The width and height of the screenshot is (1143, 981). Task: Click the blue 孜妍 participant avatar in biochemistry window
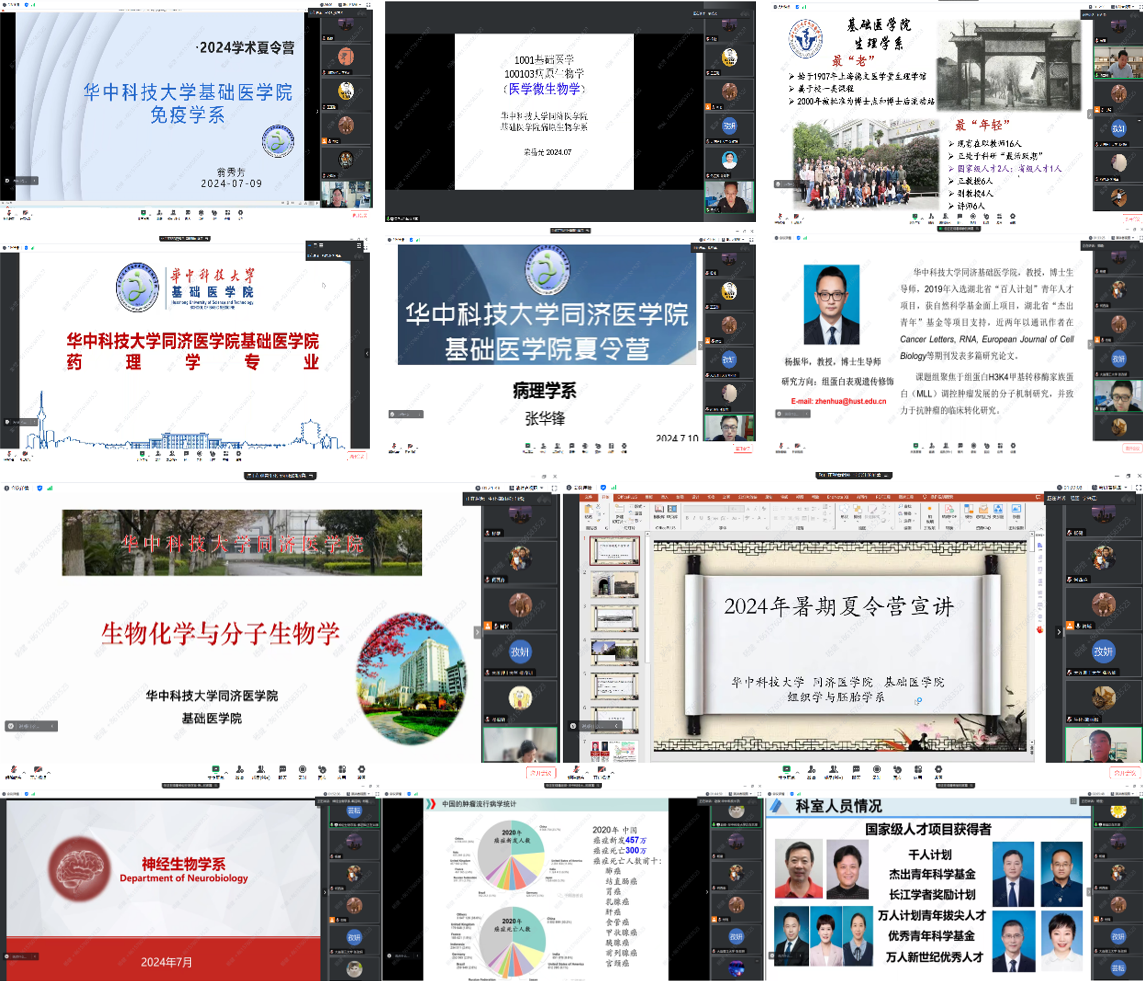pyautogui.click(x=520, y=651)
